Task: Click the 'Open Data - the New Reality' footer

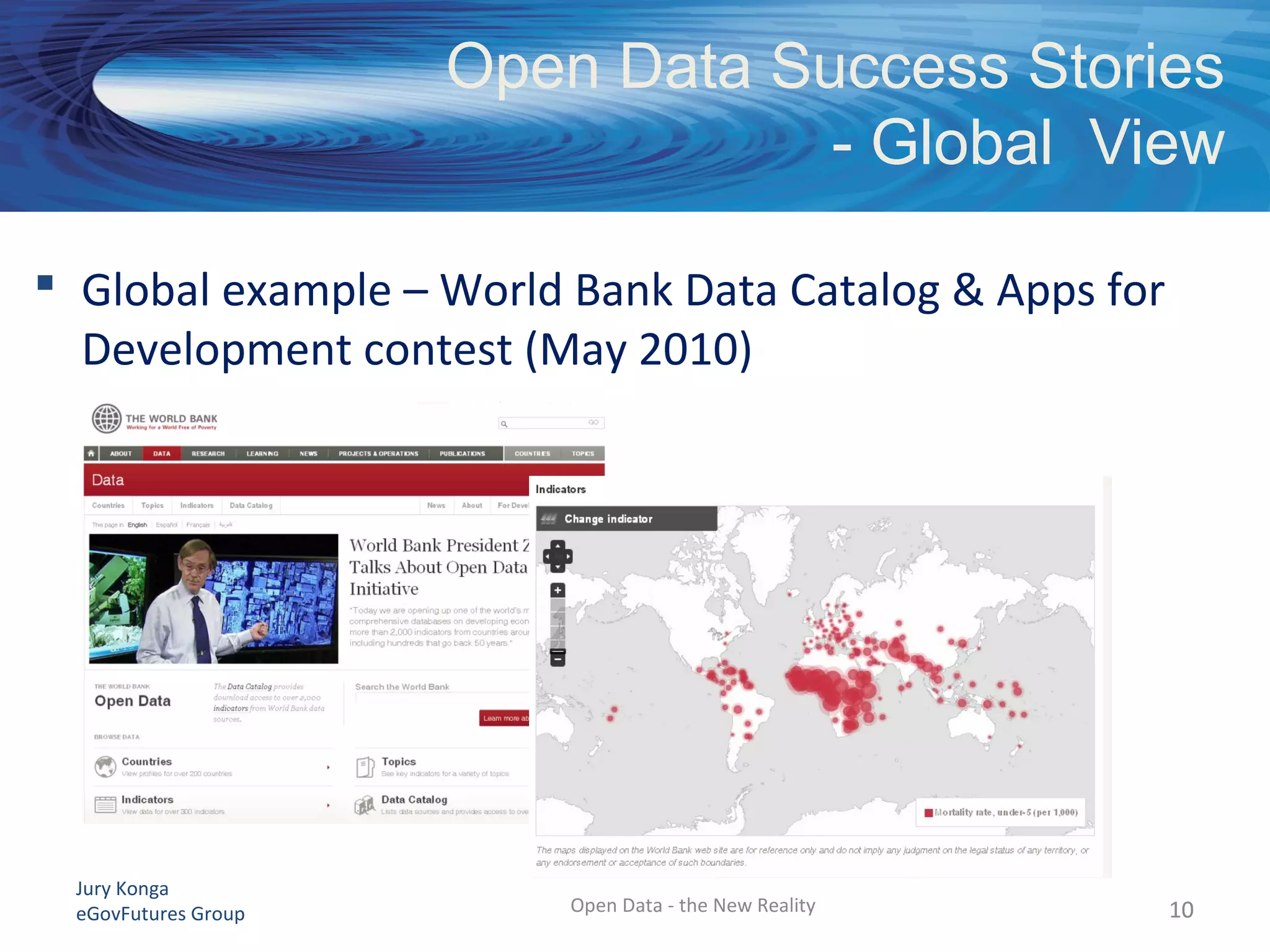Action: 693,906
